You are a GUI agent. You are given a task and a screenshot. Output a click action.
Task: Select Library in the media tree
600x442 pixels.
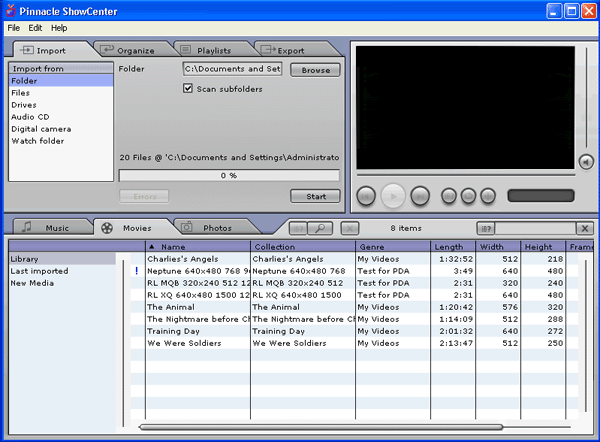point(62,259)
